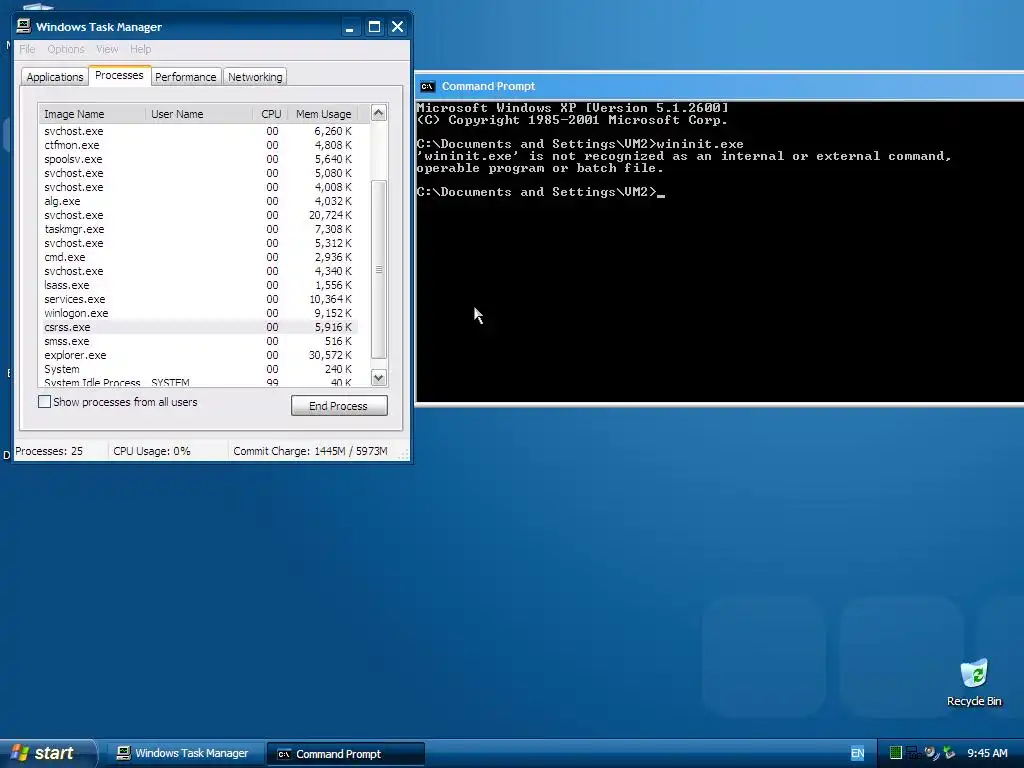
Task: Switch to the Performance tab
Action: [x=185, y=76]
